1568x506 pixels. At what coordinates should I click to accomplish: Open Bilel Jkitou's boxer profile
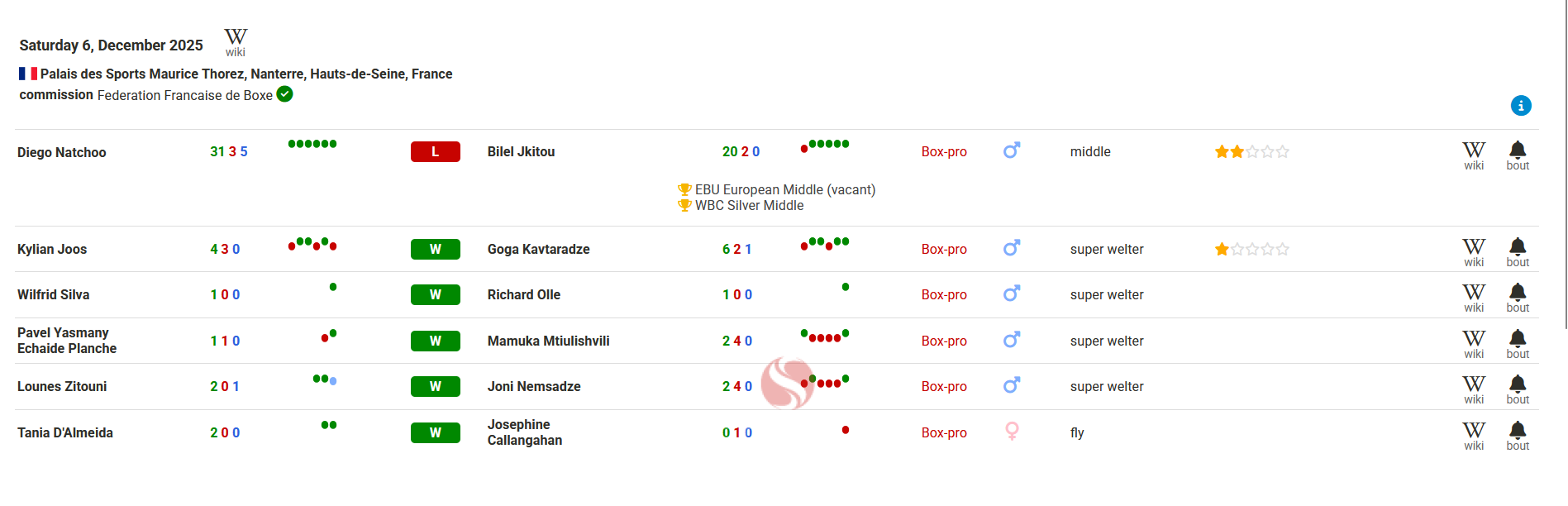coord(521,151)
